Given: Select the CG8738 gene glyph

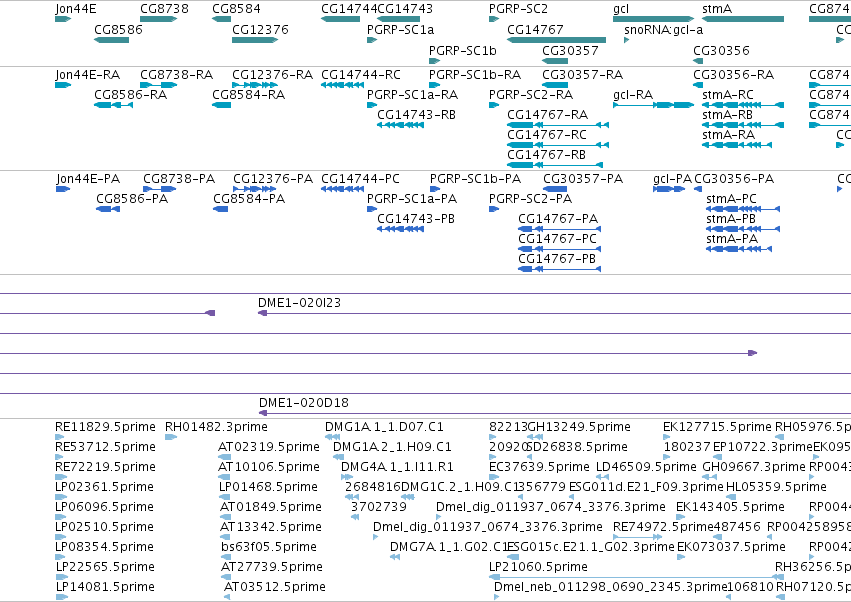Looking at the screenshot, I should pyautogui.click(x=158, y=19).
